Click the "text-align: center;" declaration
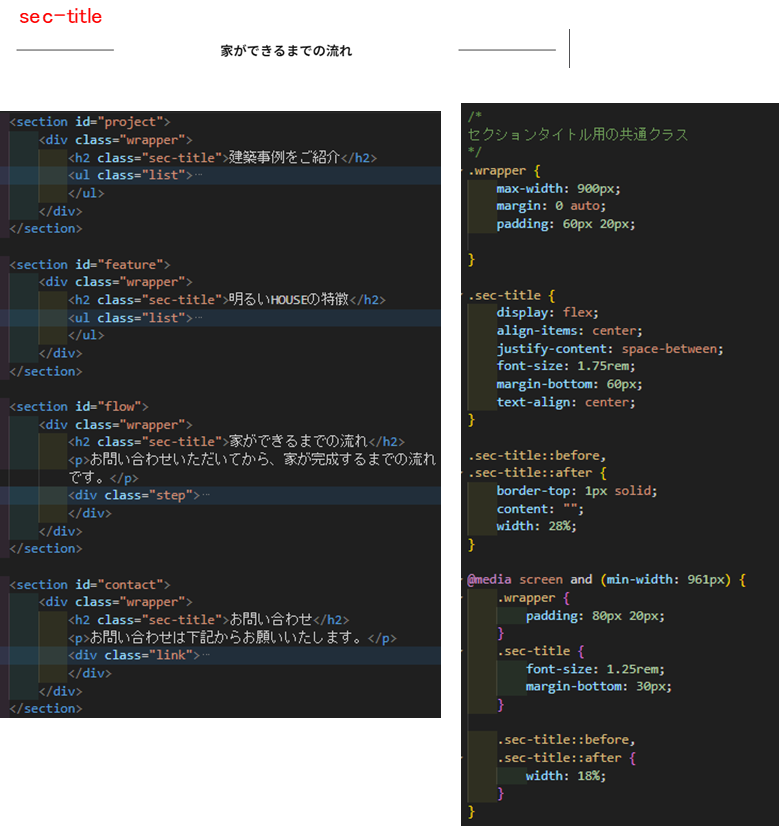Screen dimensions: 779x826 coord(566,402)
